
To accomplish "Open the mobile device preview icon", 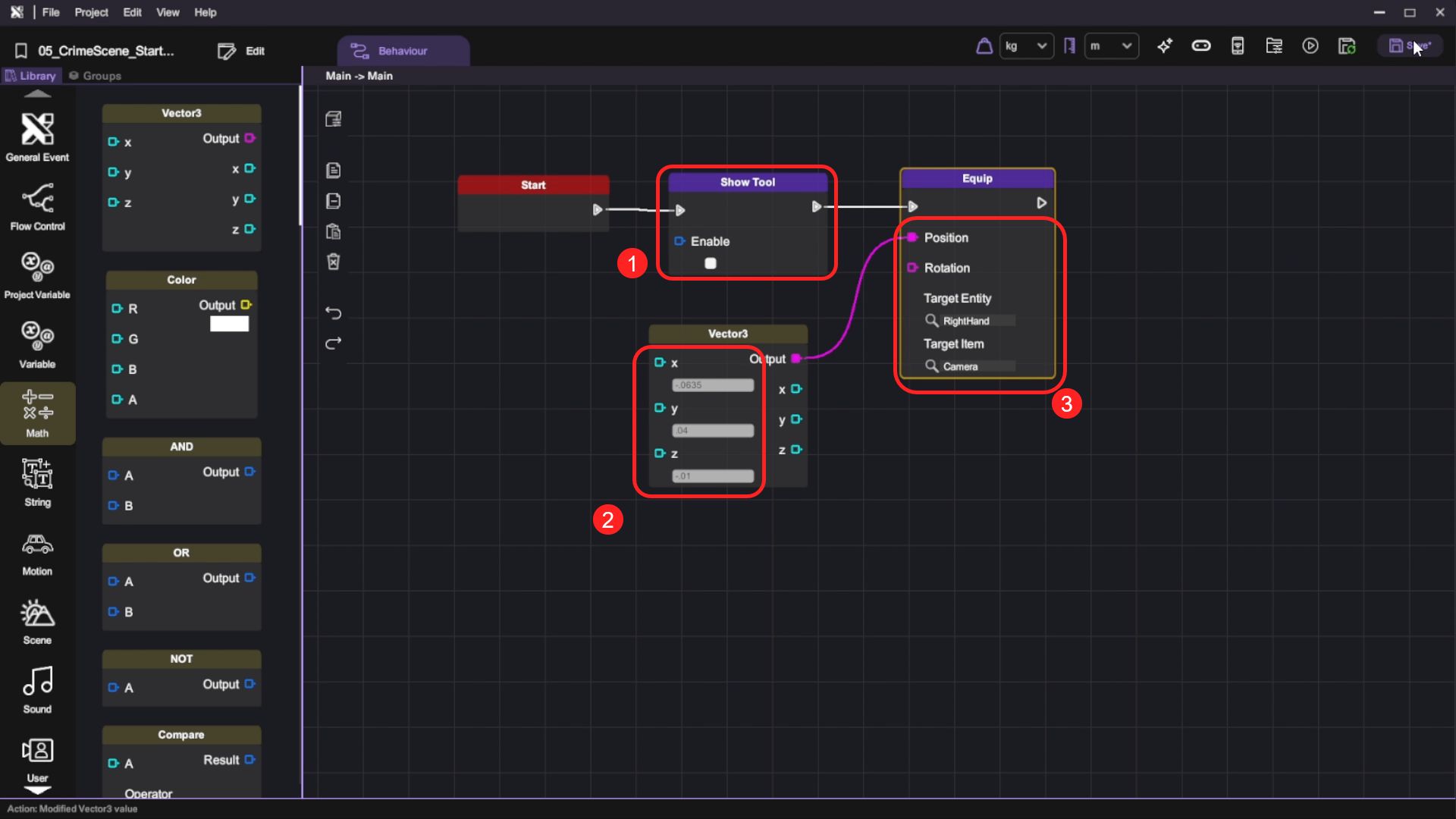I will pyautogui.click(x=1238, y=46).
